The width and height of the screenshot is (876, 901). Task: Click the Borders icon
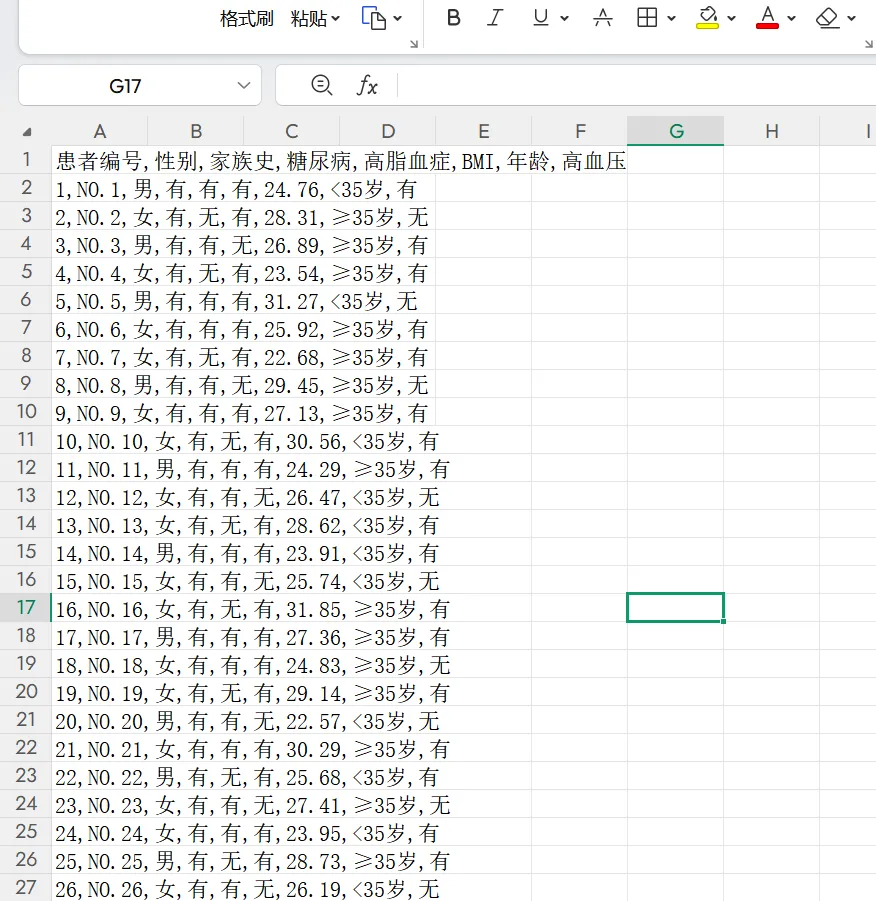(x=647, y=18)
